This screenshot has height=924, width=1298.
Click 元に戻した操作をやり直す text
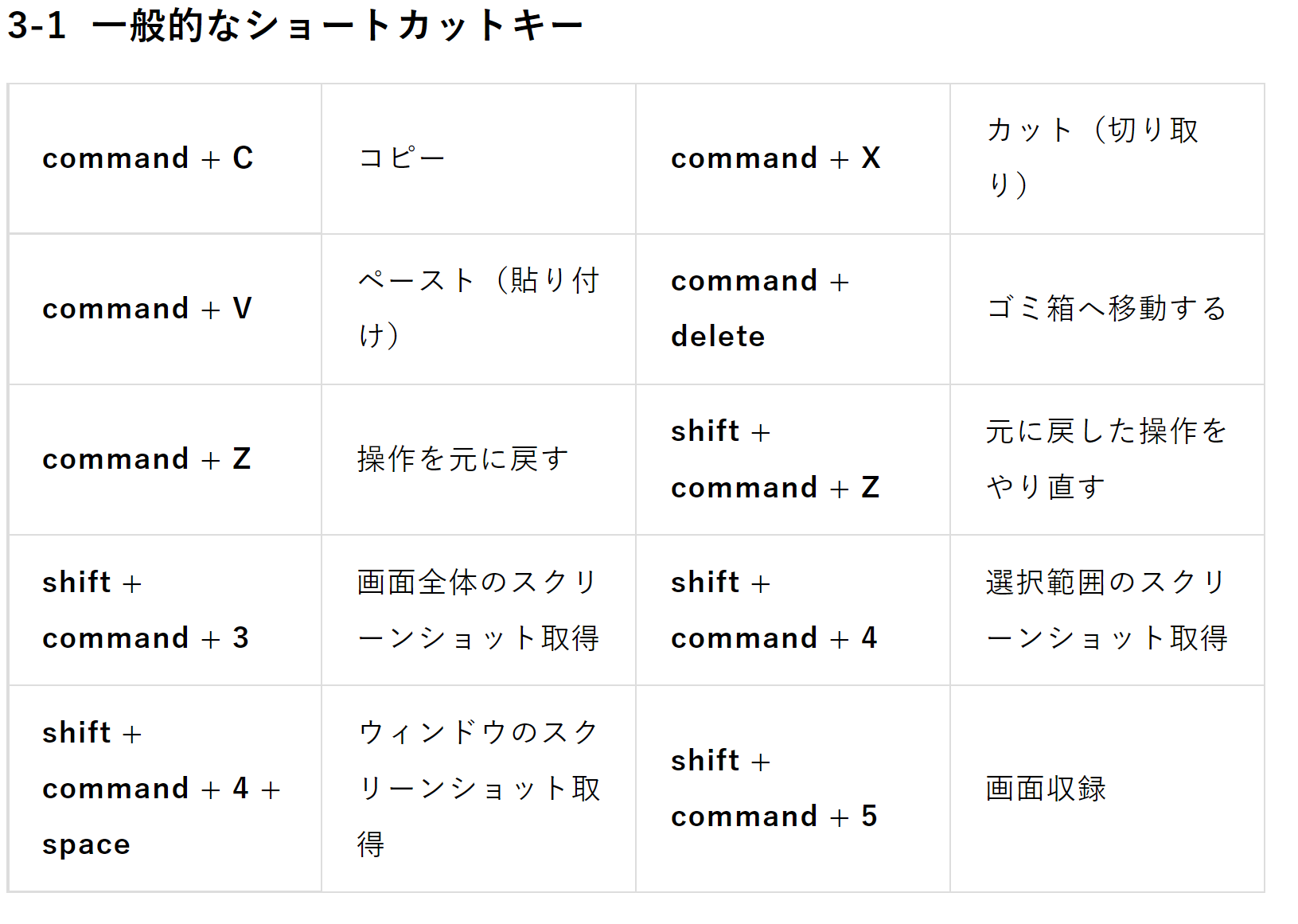point(1107,459)
